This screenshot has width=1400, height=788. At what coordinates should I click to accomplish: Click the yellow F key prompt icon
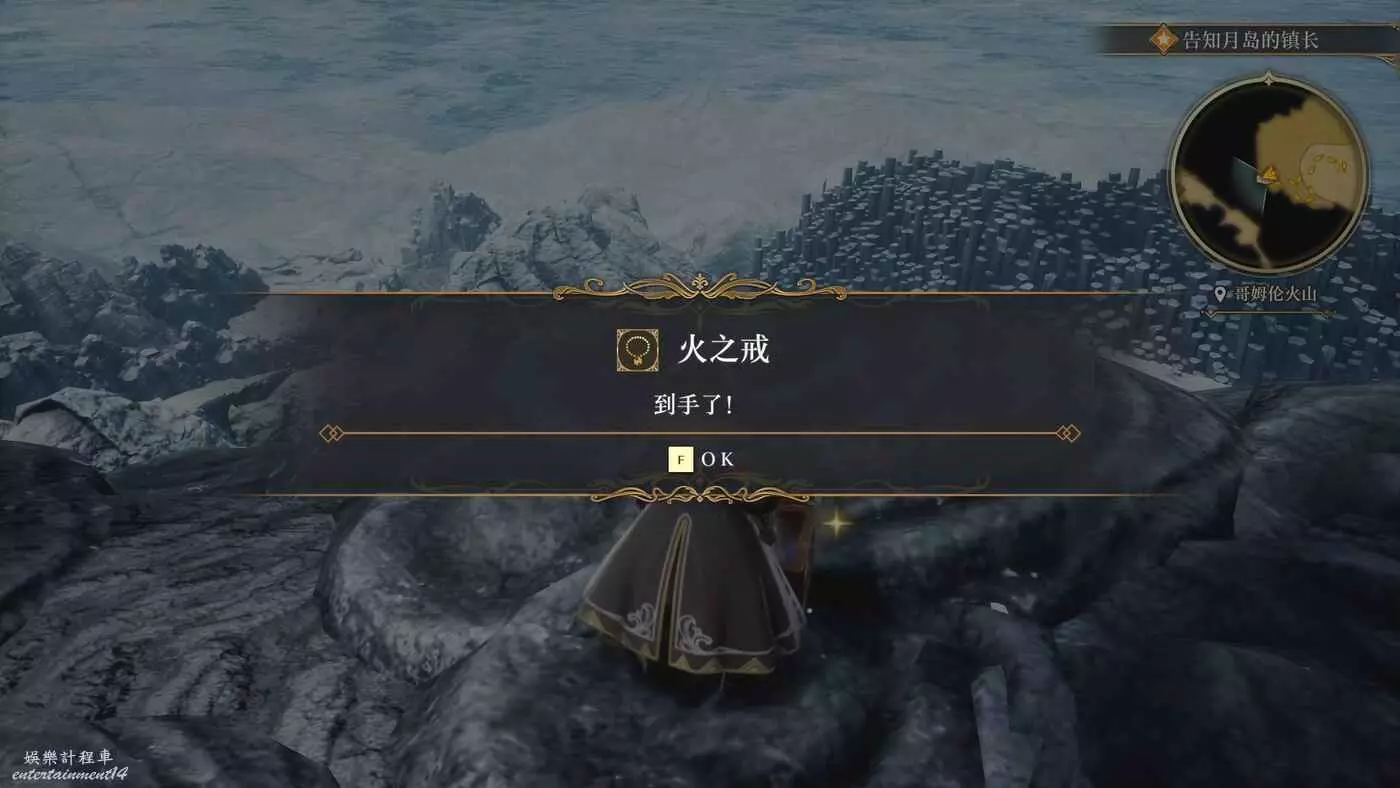[681, 459]
